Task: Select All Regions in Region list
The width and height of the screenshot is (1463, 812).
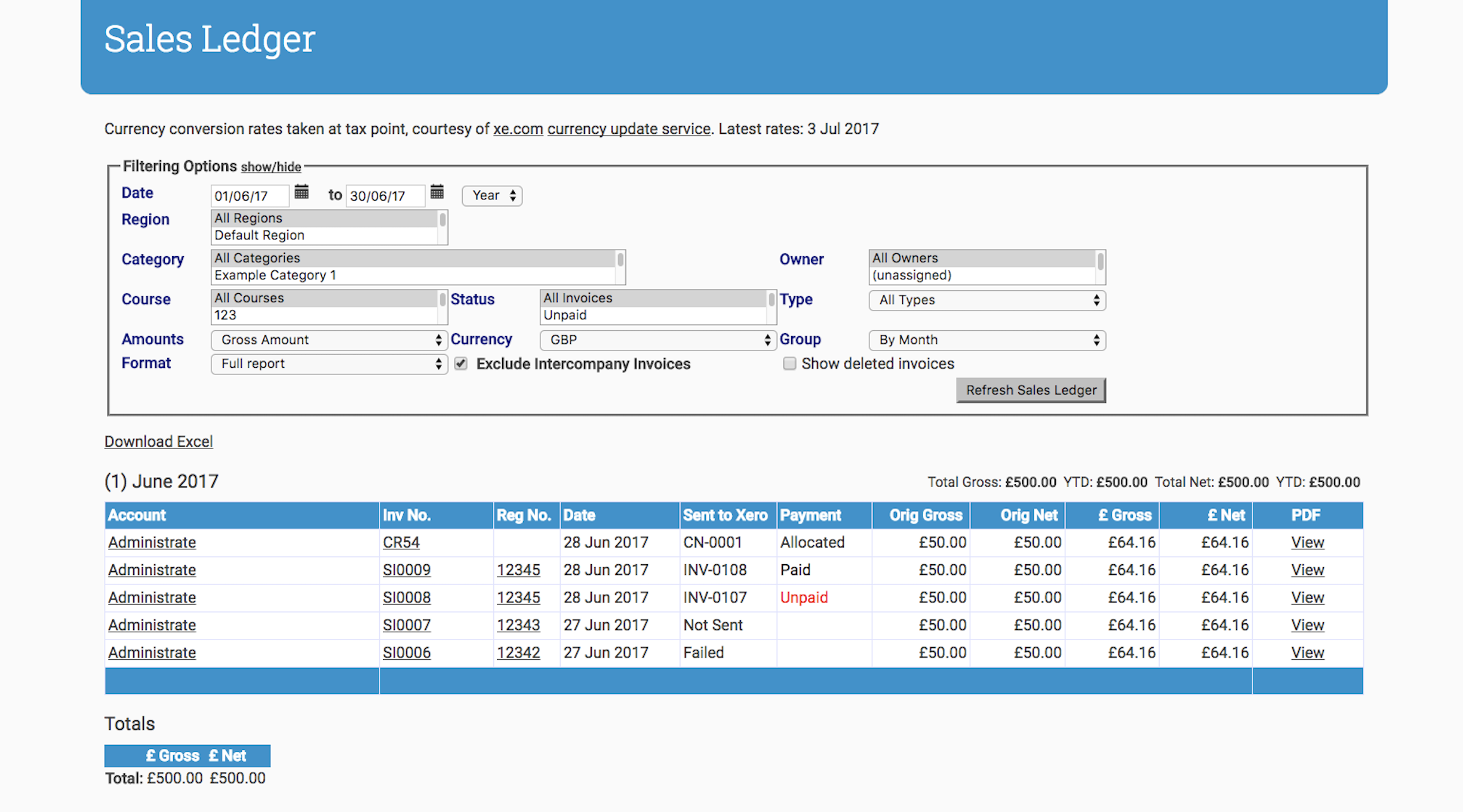Action: pyautogui.click(x=325, y=219)
